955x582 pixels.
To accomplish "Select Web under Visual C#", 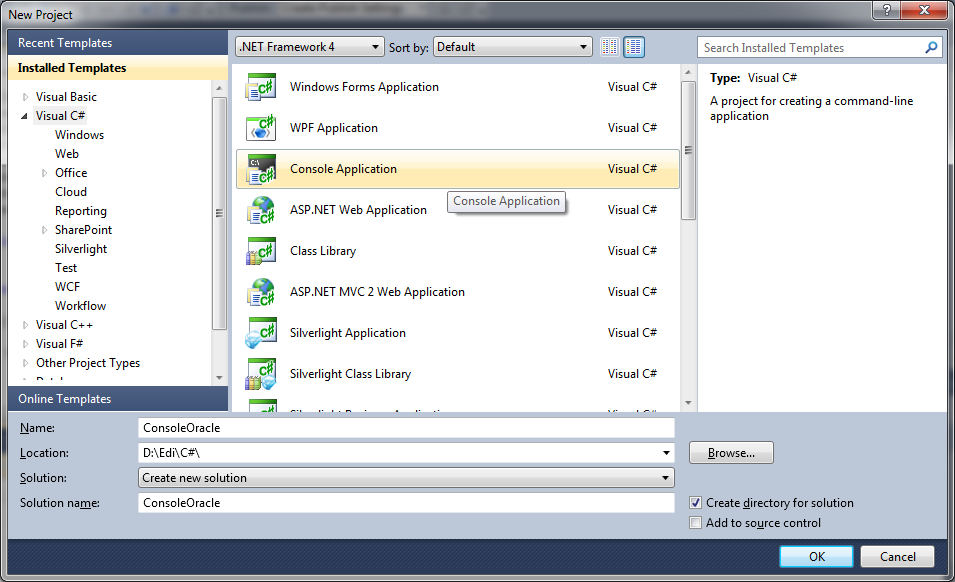I will [66, 154].
